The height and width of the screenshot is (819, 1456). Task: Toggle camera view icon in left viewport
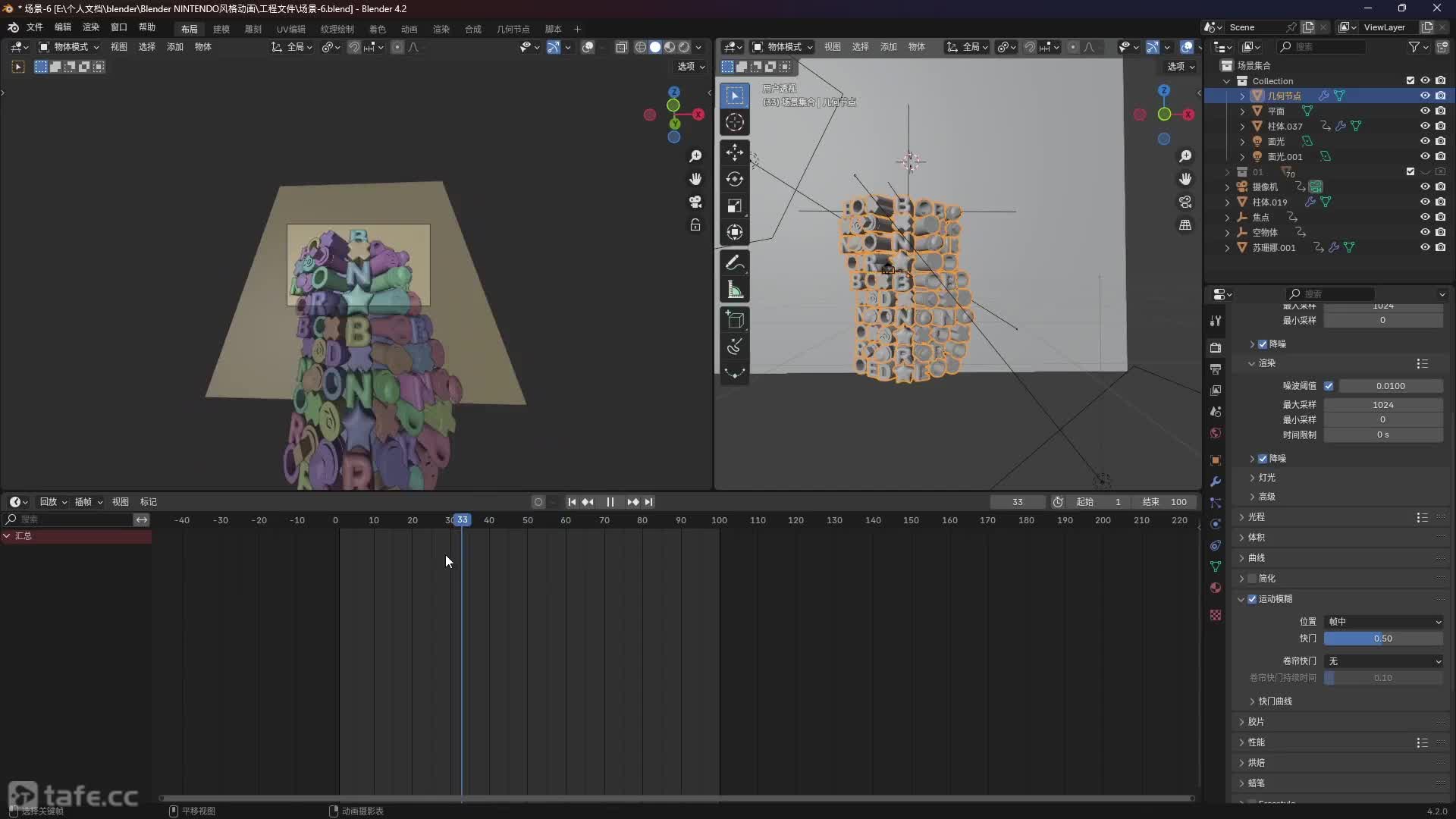point(695,202)
